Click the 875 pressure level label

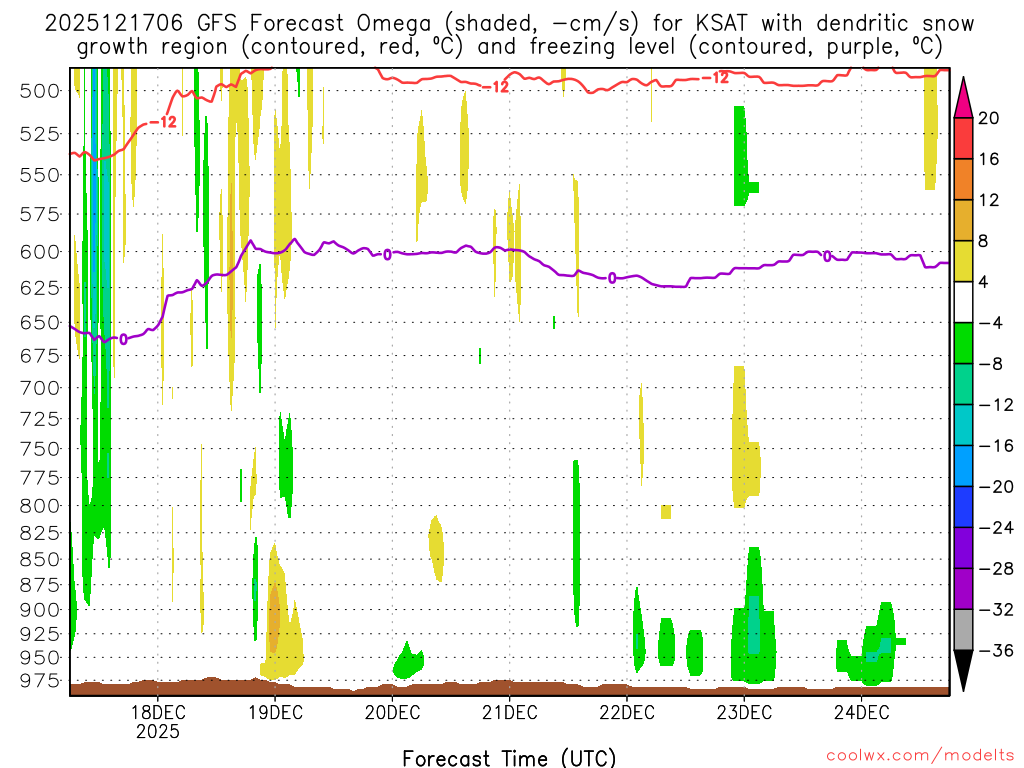pyautogui.click(x=40, y=585)
